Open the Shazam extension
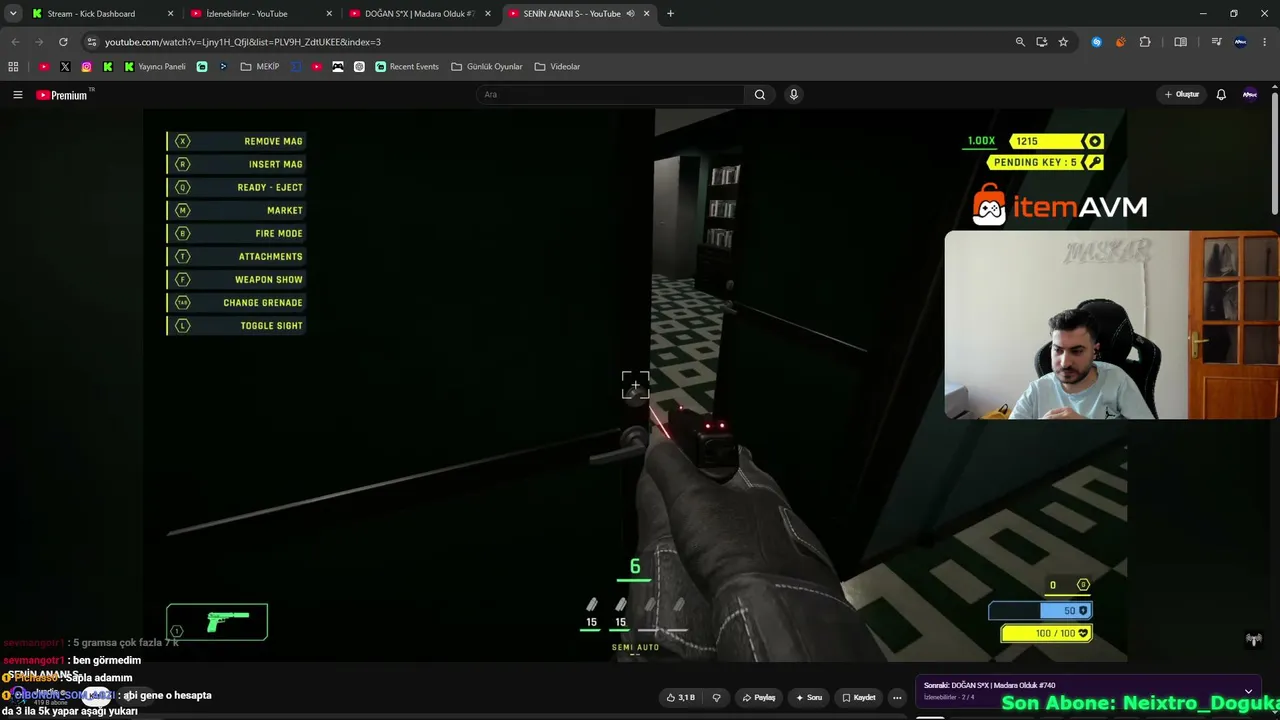Image resolution: width=1280 pixels, height=720 pixels. pyautogui.click(x=1097, y=42)
